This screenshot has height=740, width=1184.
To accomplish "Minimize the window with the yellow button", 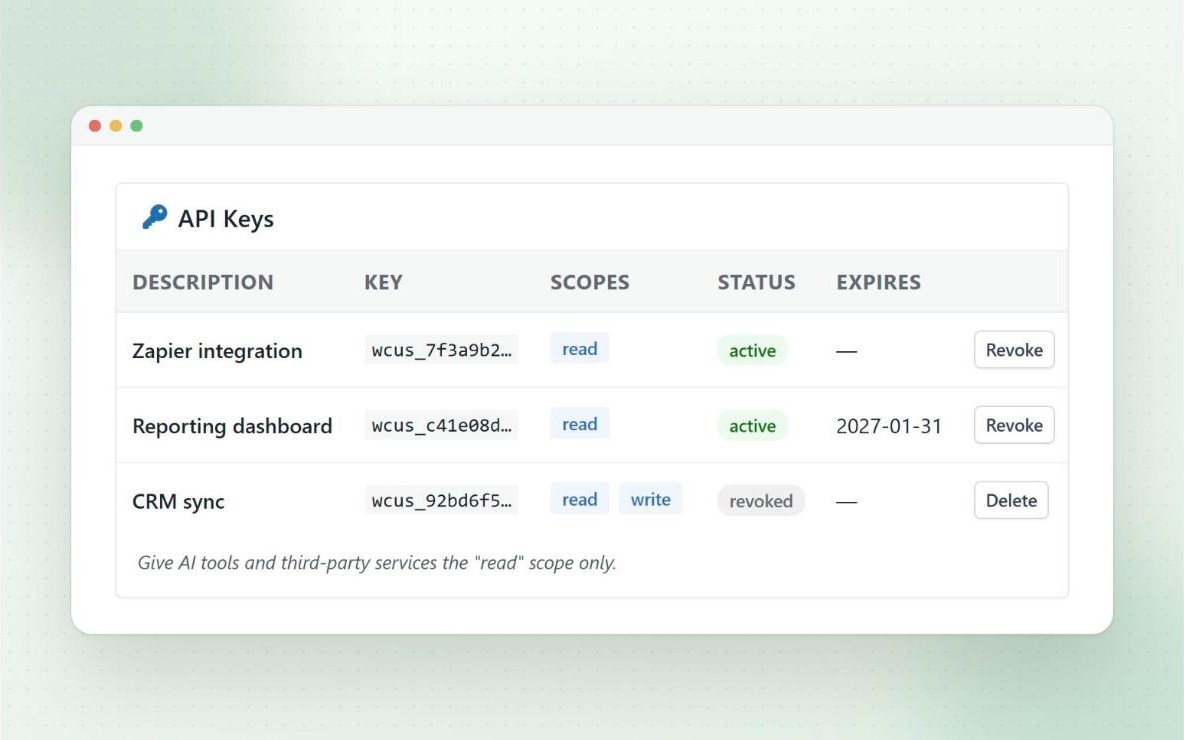I will pyautogui.click(x=116, y=125).
